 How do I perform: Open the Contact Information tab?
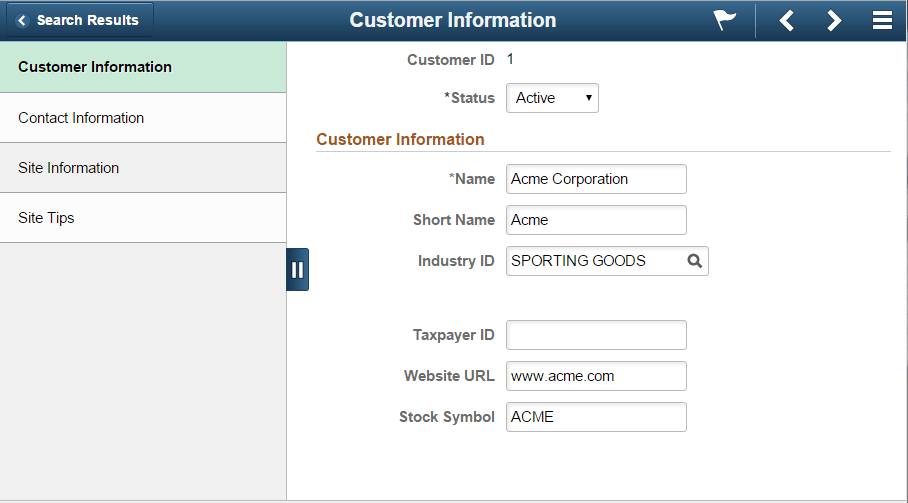coord(143,118)
